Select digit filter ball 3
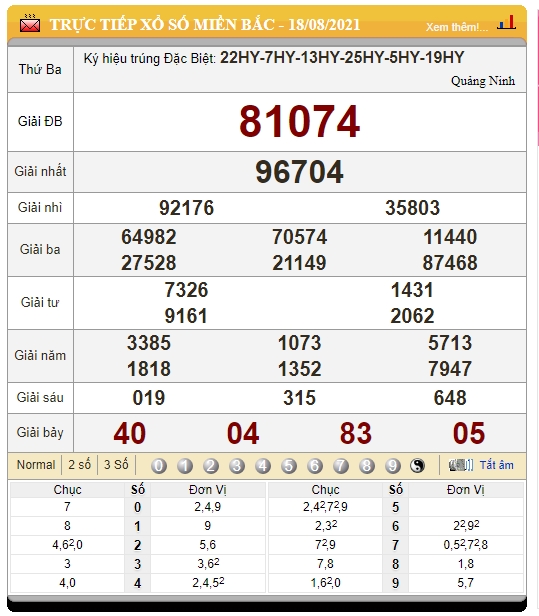 coord(236,466)
